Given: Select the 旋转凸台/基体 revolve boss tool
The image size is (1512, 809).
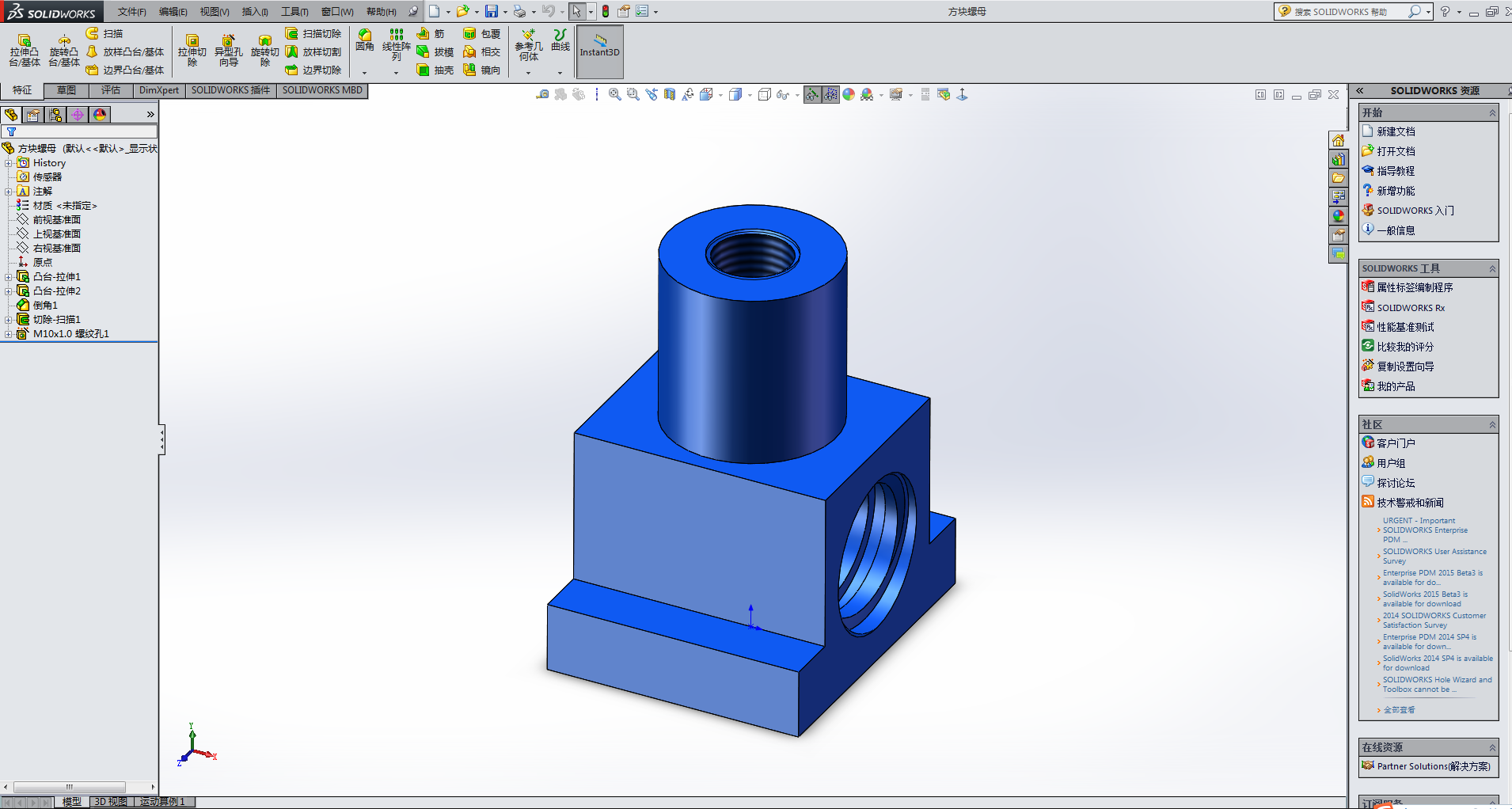Looking at the screenshot, I should (x=64, y=51).
